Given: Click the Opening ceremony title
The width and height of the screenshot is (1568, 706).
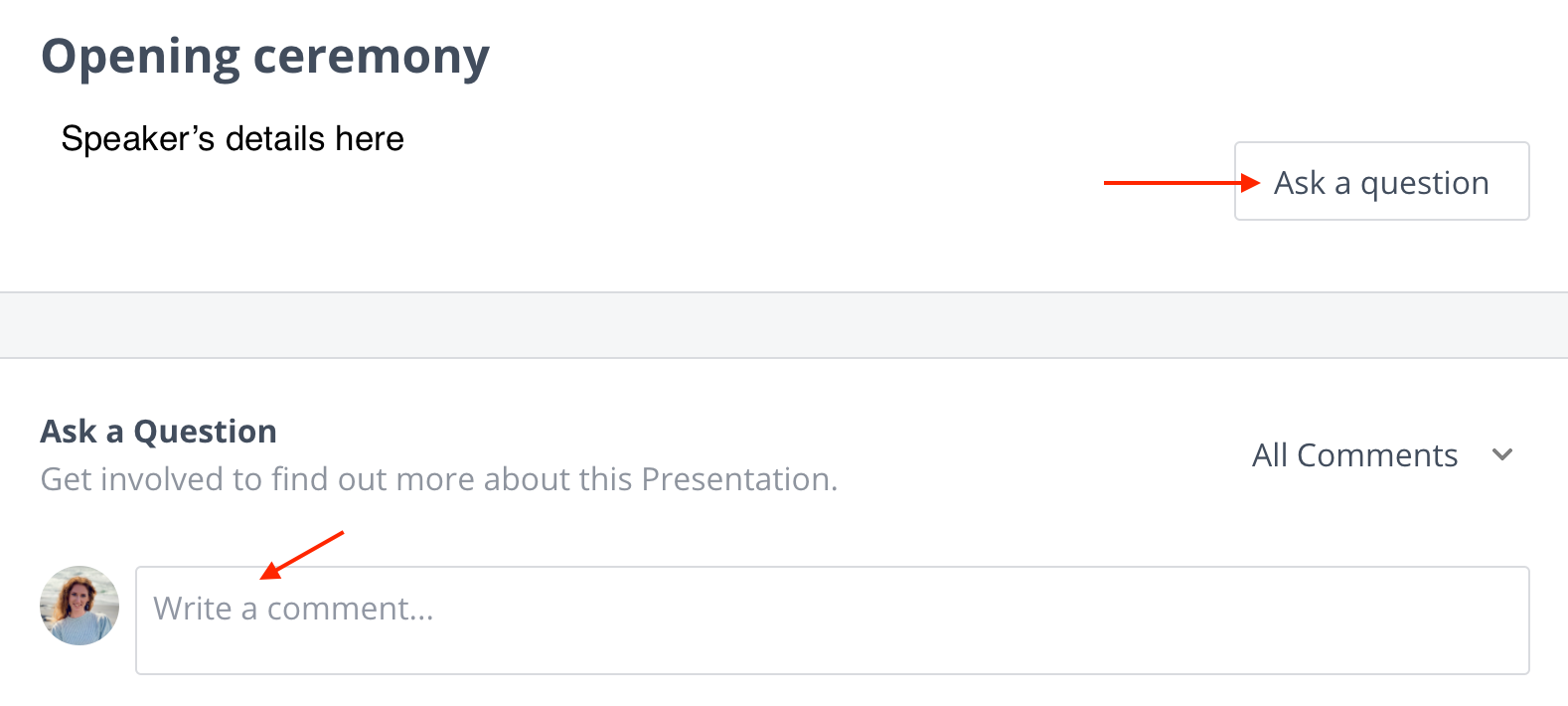Looking at the screenshot, I should tap(265, 57).
